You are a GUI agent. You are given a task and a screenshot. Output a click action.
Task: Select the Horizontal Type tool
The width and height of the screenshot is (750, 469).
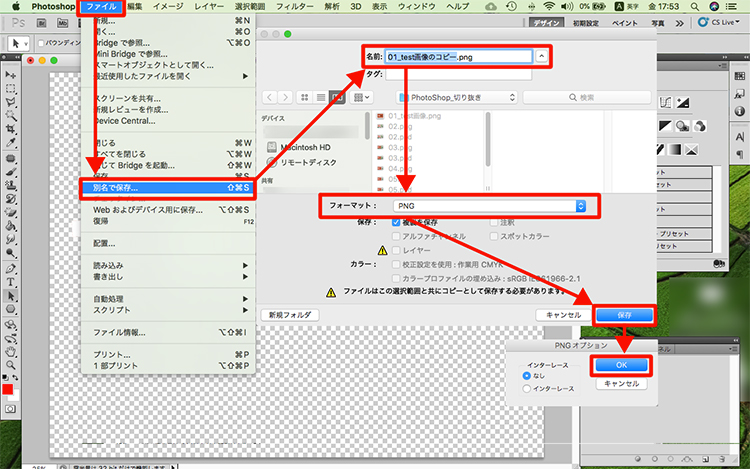pos(11,282)
